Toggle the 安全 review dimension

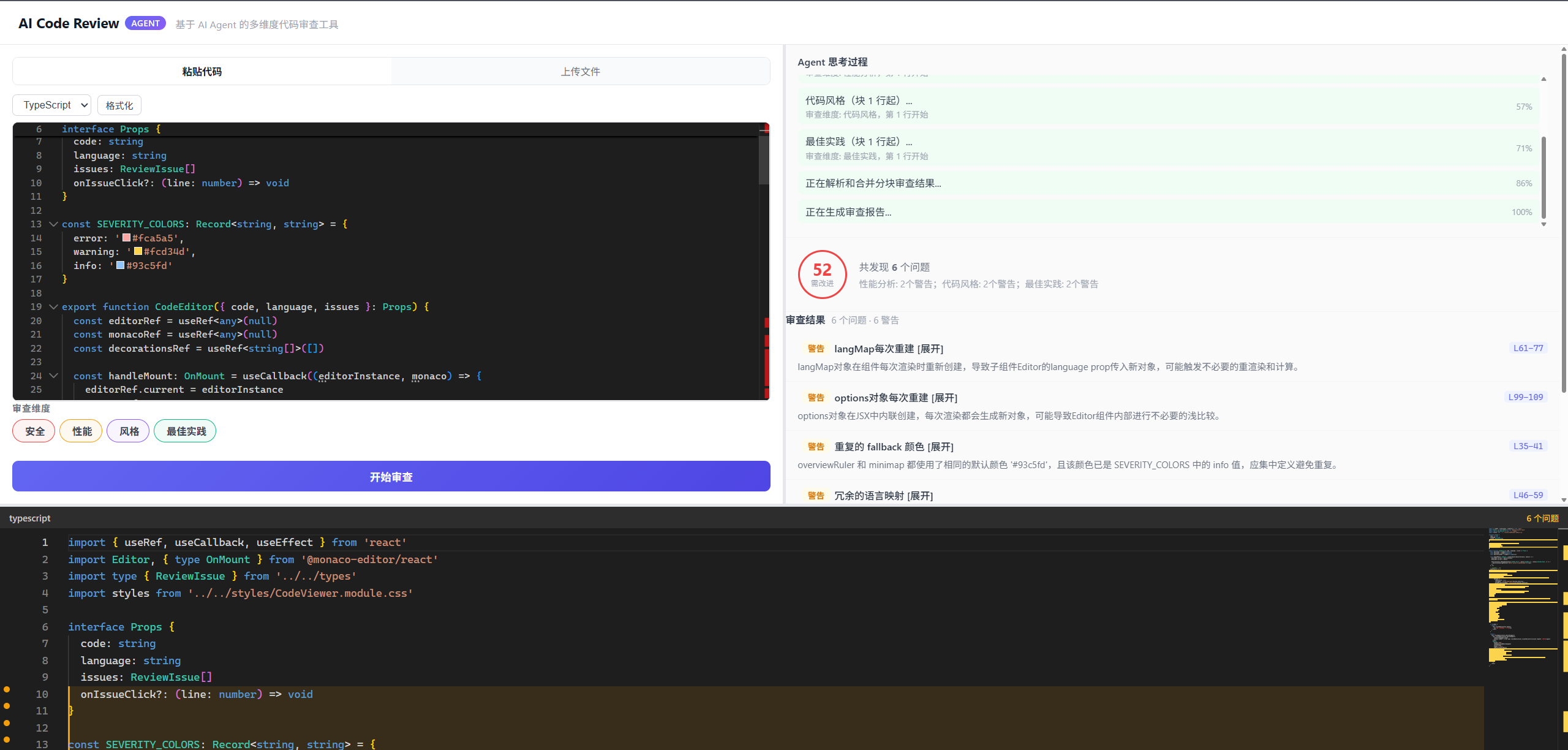tap(34, 431)
